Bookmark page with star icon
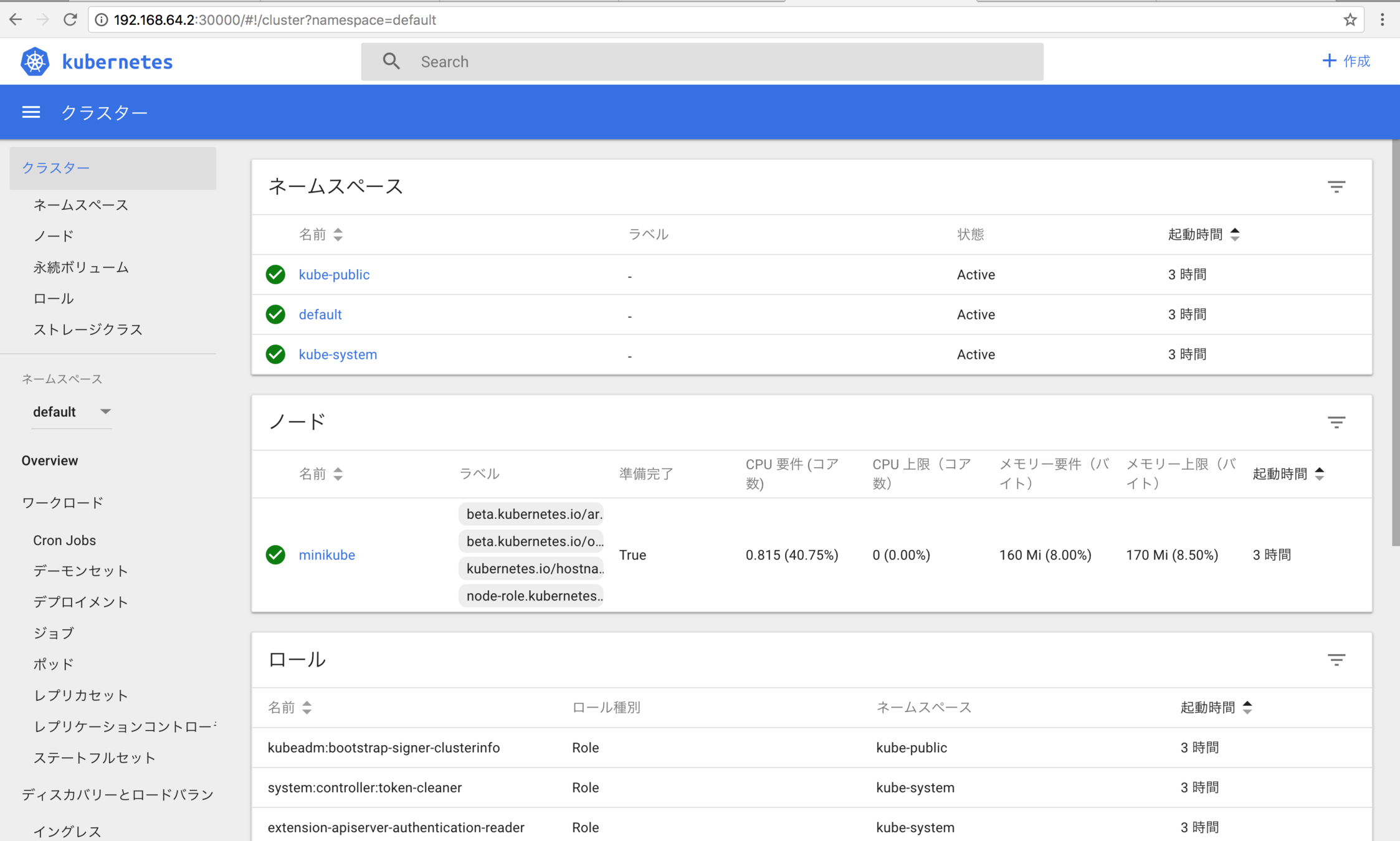Screen dimensions: 1400x841 coord(1350,20)
